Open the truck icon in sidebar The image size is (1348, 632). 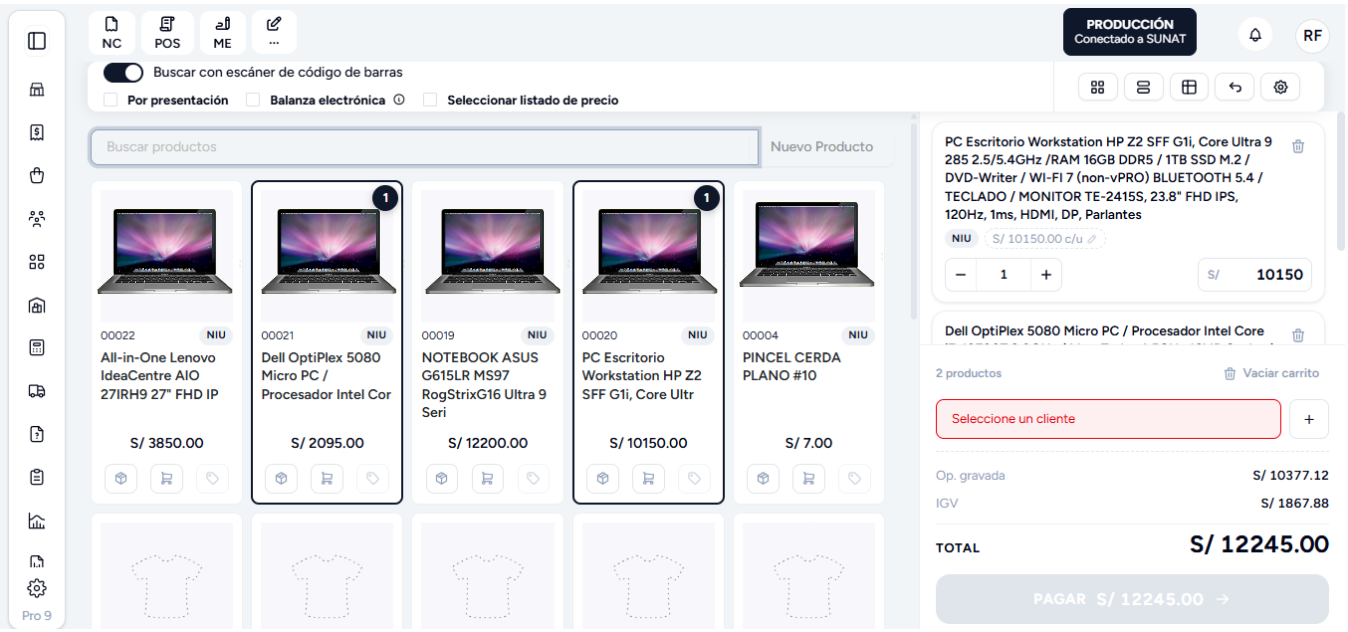pos(37,391)
